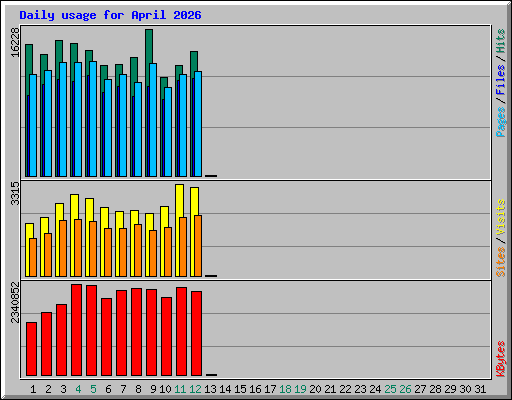Click the tallest green hits bar for day 9
Screen dimensions: 512x400
tap(149, 46)
